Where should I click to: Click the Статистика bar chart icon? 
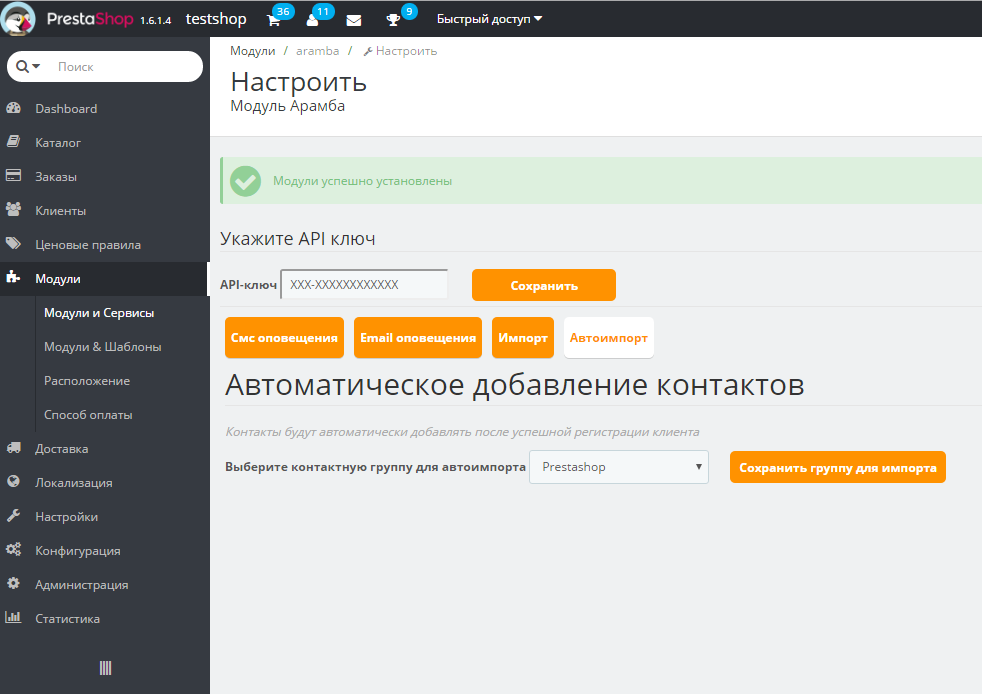click(13, 617)
